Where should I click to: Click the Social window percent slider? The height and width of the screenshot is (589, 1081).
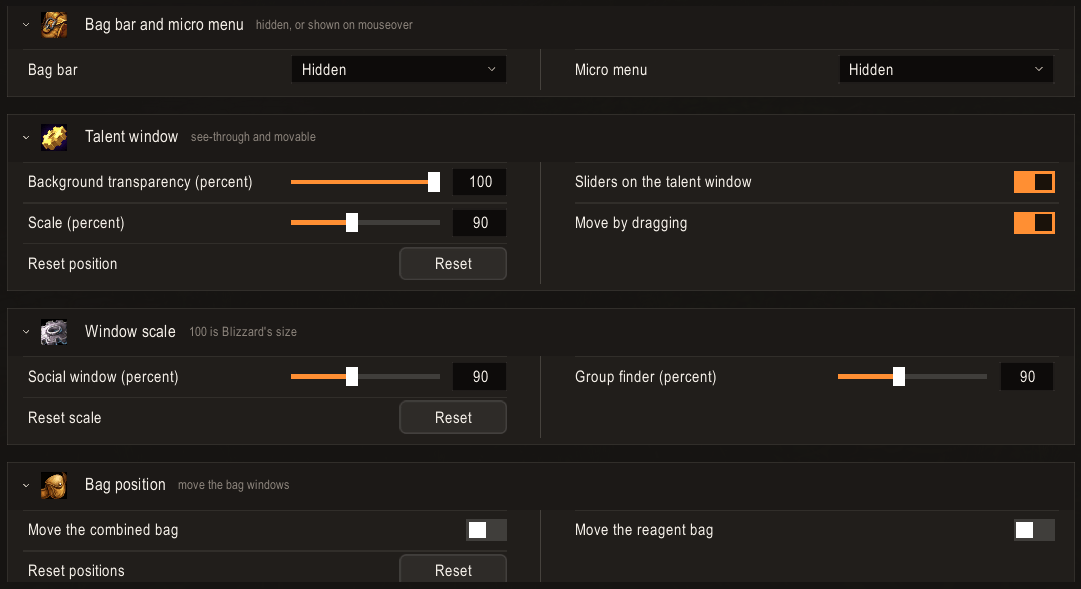click(365, 377)
